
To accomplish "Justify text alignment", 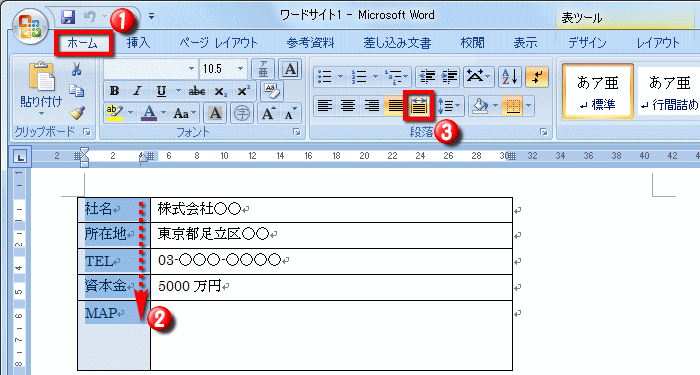I will click(x=395, y=106).
